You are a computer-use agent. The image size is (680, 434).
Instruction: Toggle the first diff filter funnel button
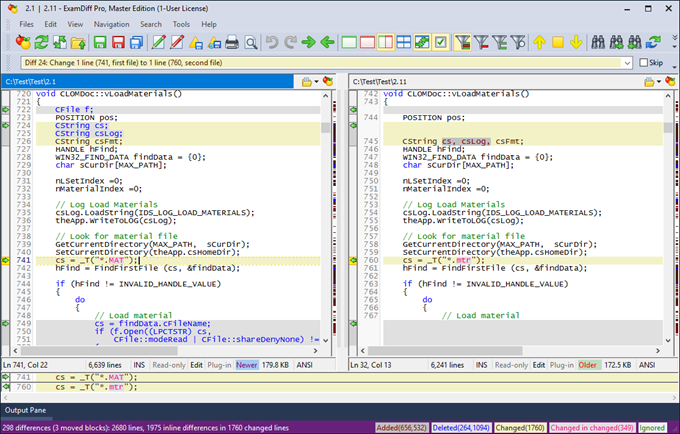[x=463, y=43]
